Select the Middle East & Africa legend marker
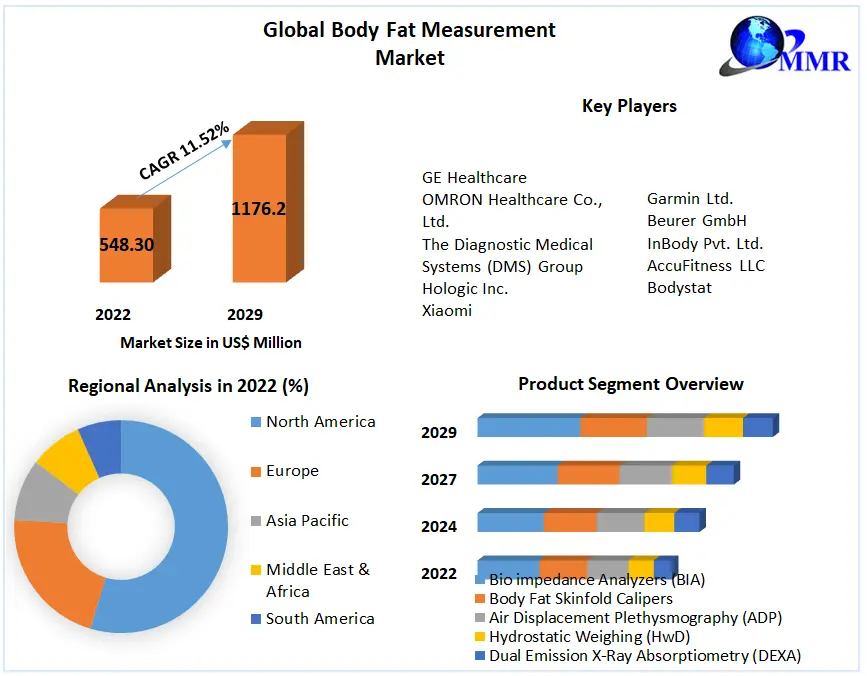Screen dimensions: 867x676 (x=255, y=570)
